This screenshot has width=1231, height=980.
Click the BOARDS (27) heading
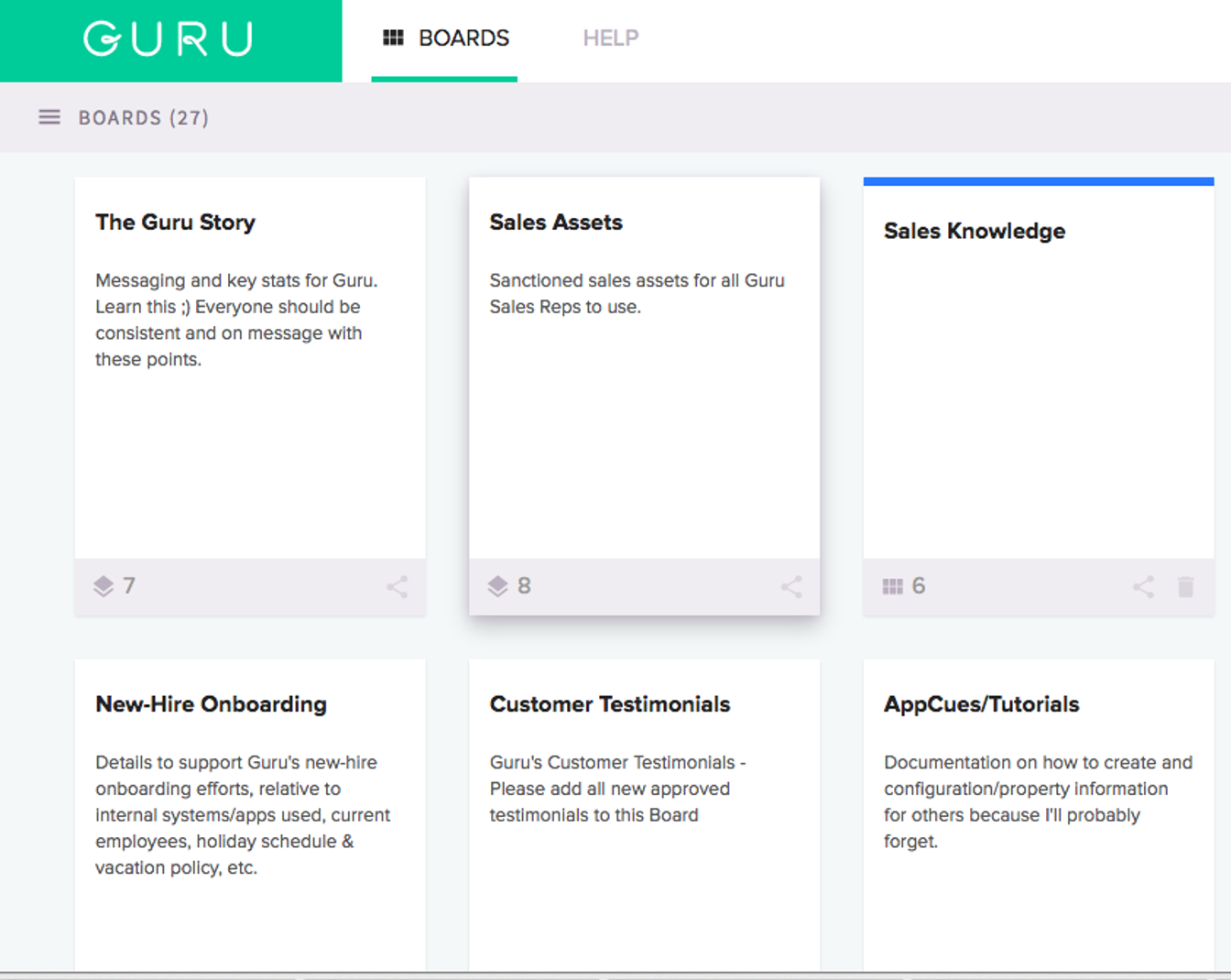[x=144, y=118]
